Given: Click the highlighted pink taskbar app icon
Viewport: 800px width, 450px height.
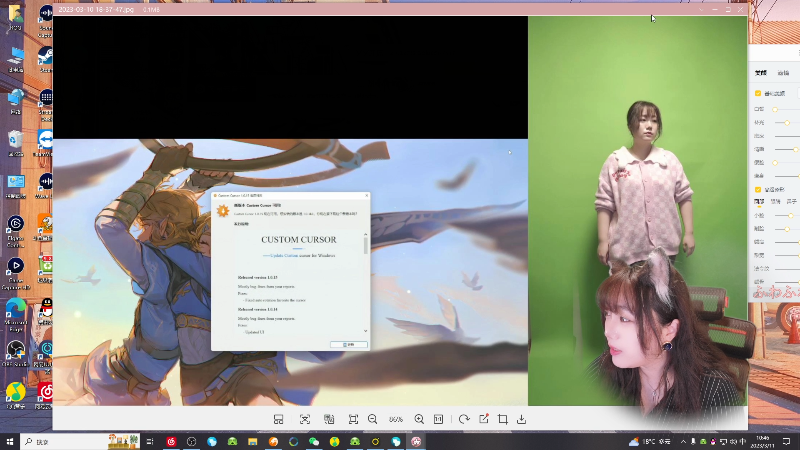Looking at the screenshot, I should click(x=416, y=441).
